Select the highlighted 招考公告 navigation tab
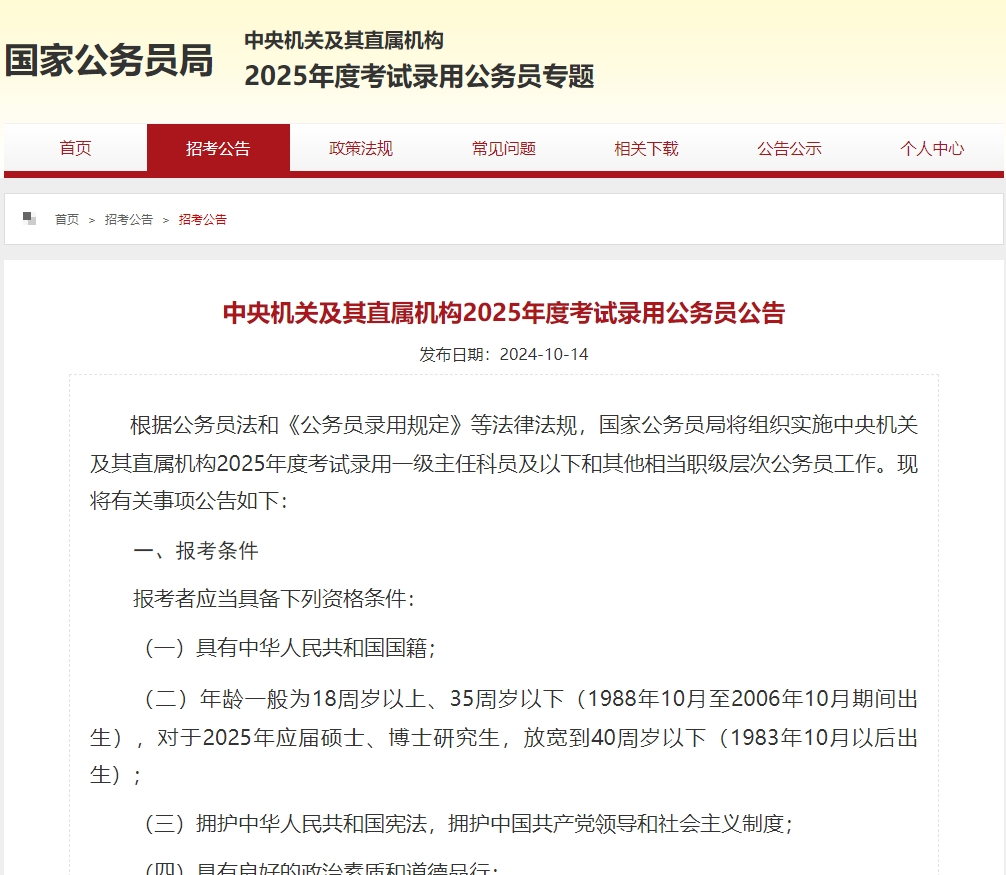This screenshot has height=875, width=1006. coord(218,147)
